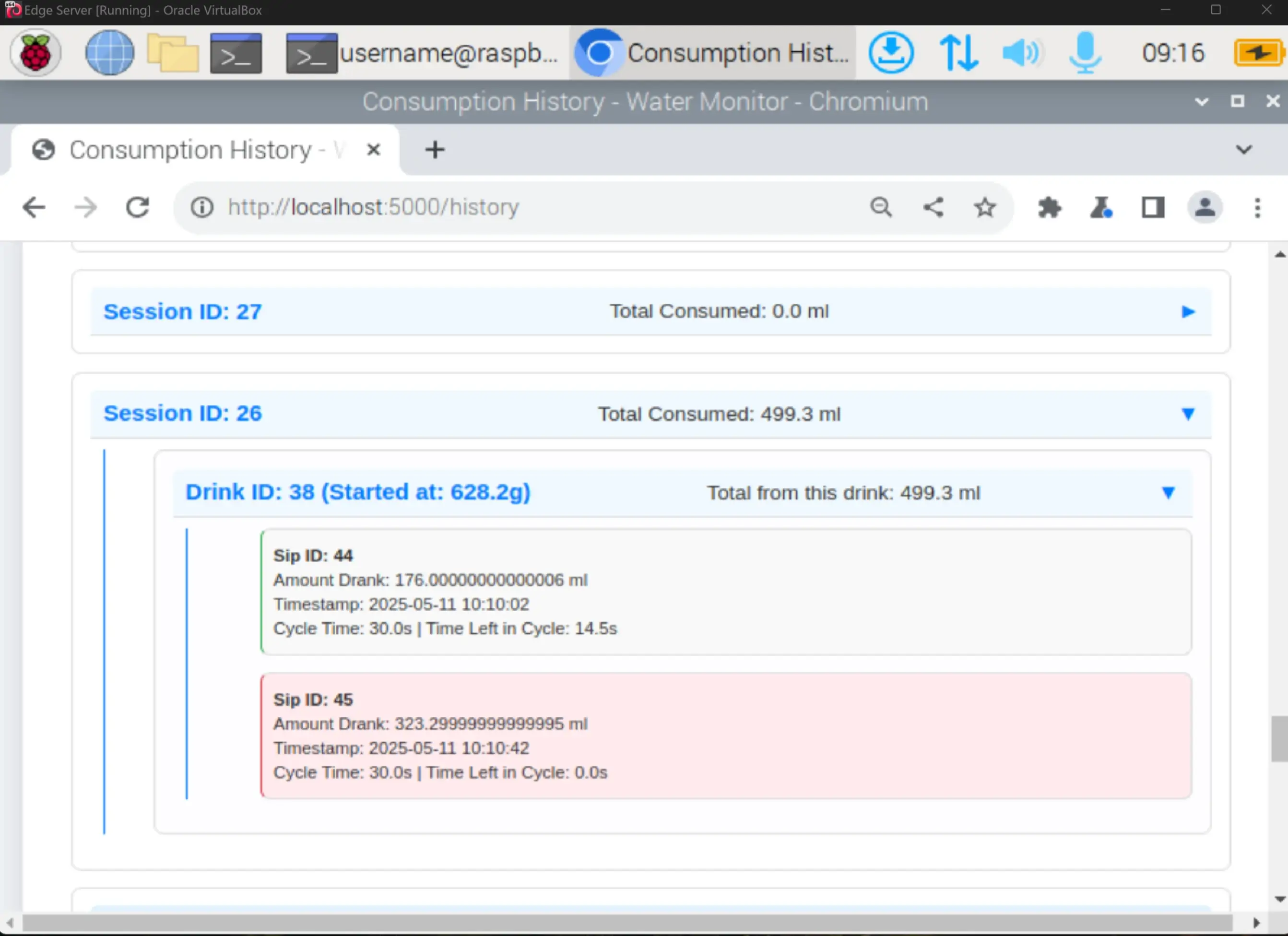
Task: Open the extensions puzzle icon
Action: (x=1049, y=207)
